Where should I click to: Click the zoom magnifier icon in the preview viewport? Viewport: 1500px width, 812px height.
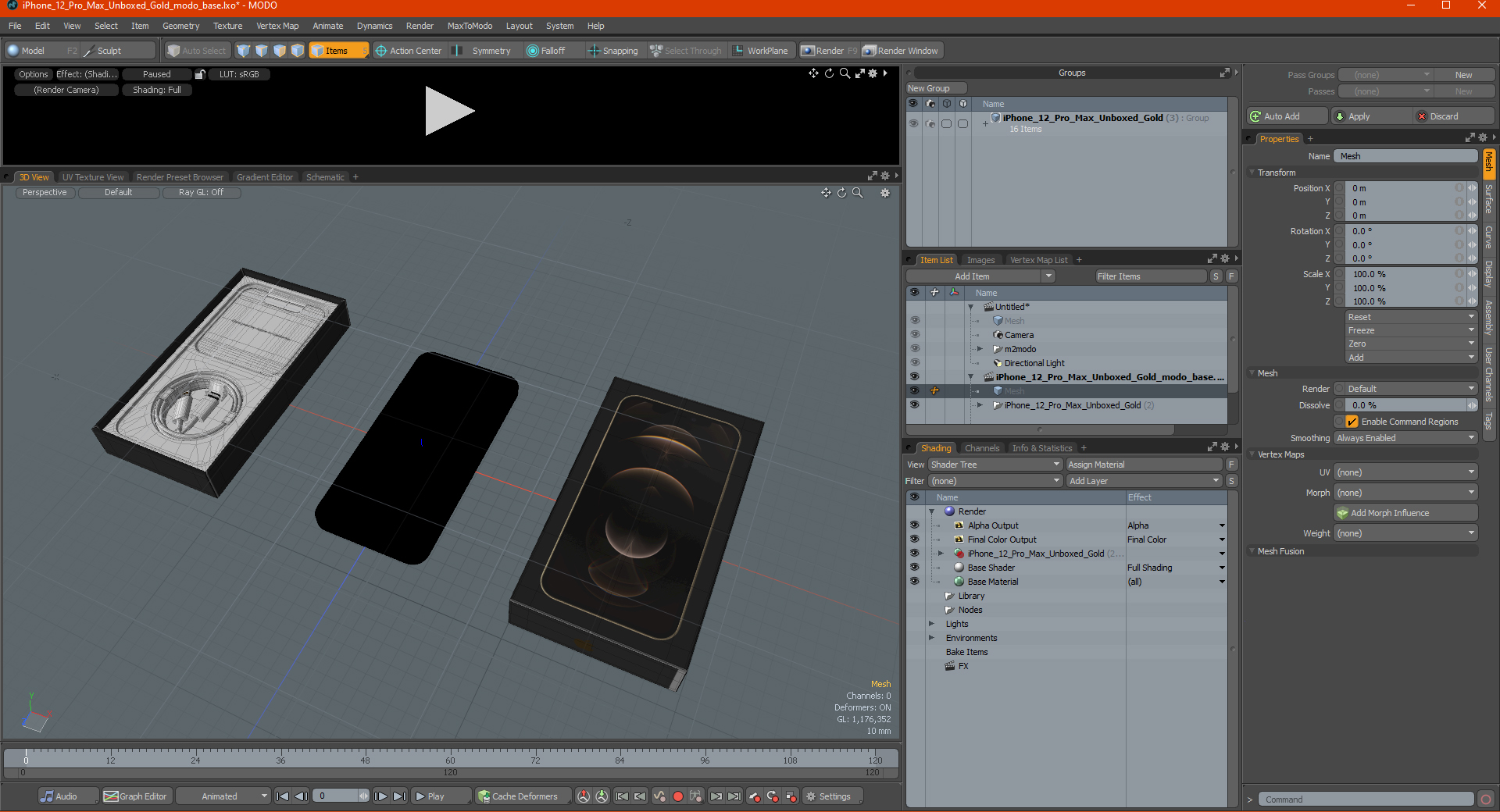tap(845, 73)
